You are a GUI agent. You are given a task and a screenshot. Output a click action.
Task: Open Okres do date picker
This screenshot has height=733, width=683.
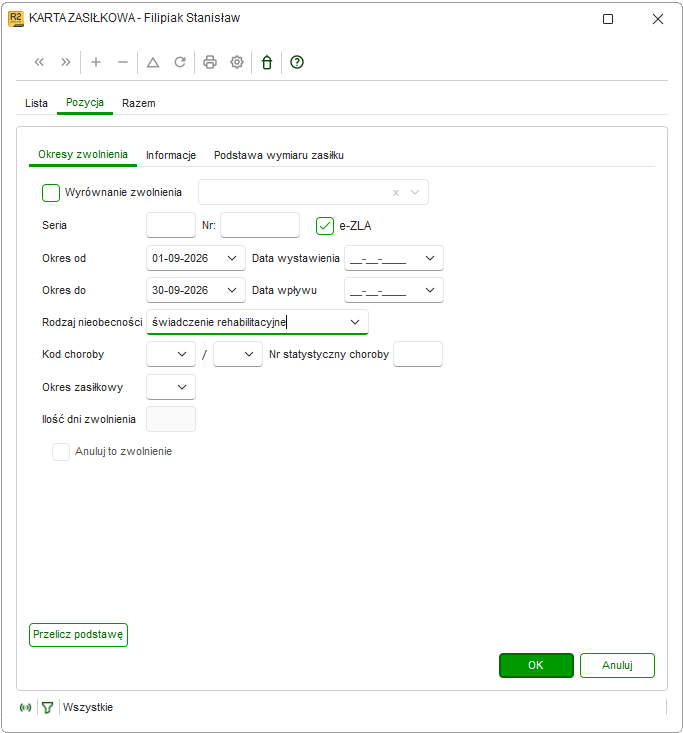pos(232,290)
